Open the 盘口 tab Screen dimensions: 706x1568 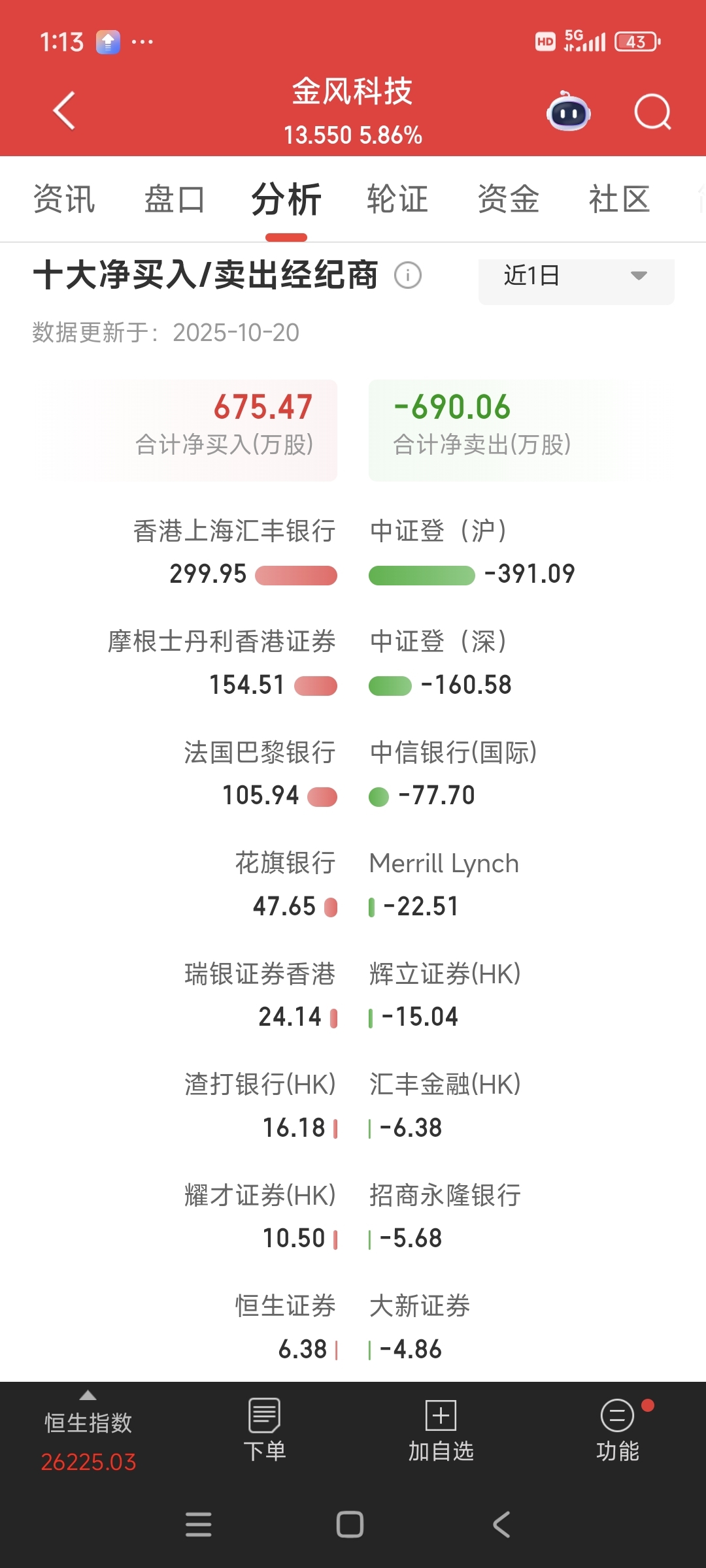coord(175,199)
